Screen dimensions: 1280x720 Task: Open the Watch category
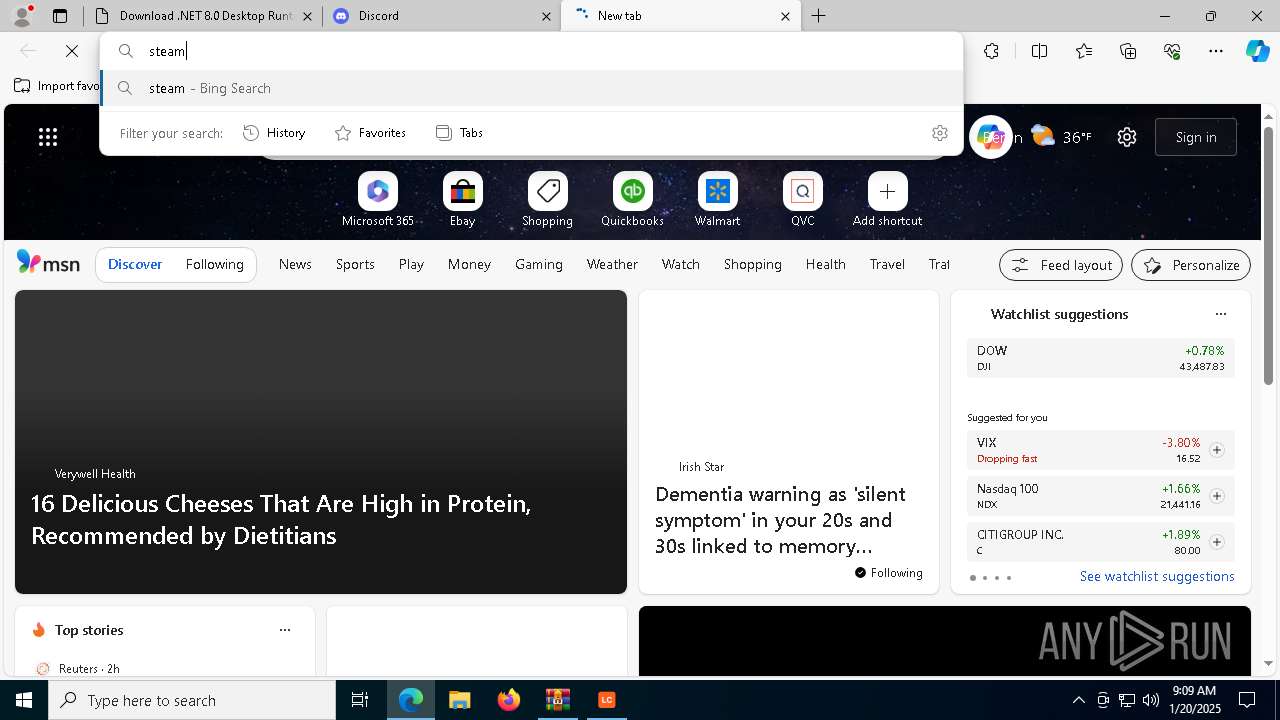[x=681, y=264]
